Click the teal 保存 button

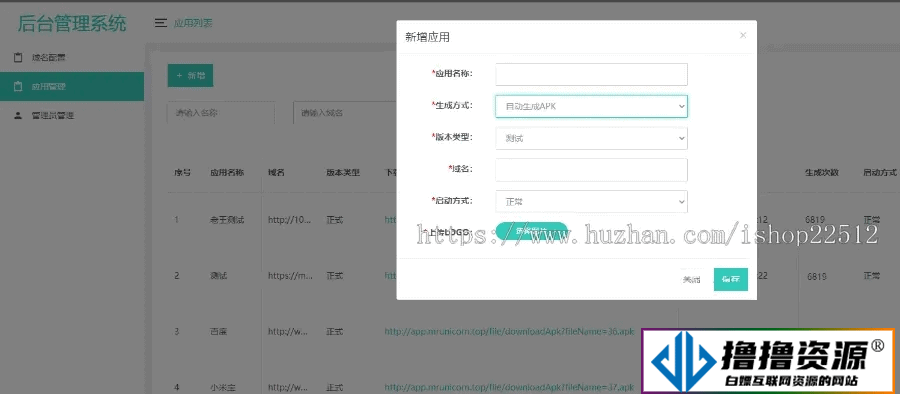pyautogui.click(x=731, y=280)
